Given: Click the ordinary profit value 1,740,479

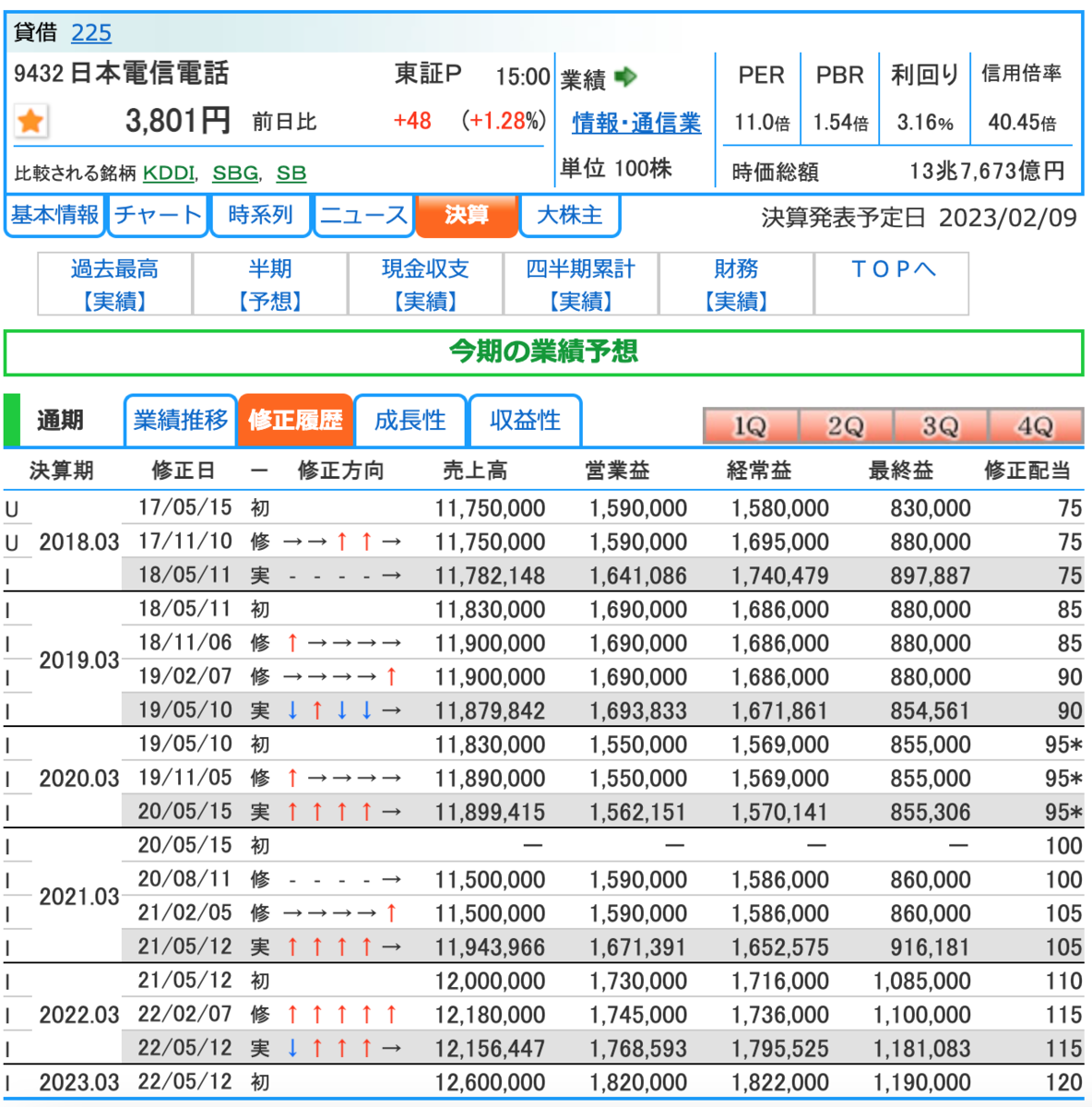Looking at the screenshot, I should pyautogui.click(x=780, y=577).
